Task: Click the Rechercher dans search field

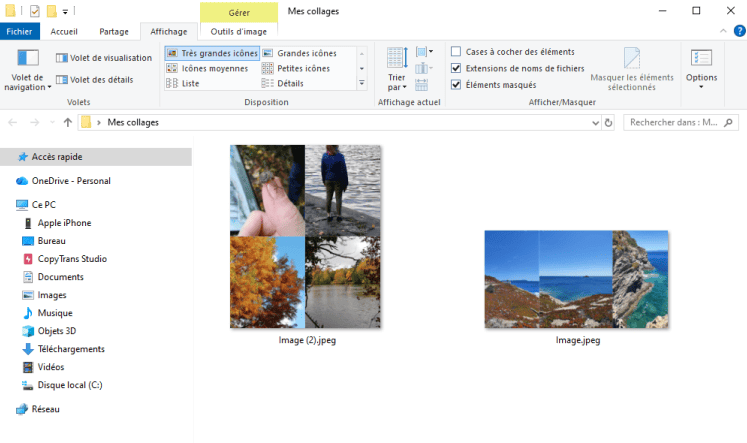Action: (681, 122)
